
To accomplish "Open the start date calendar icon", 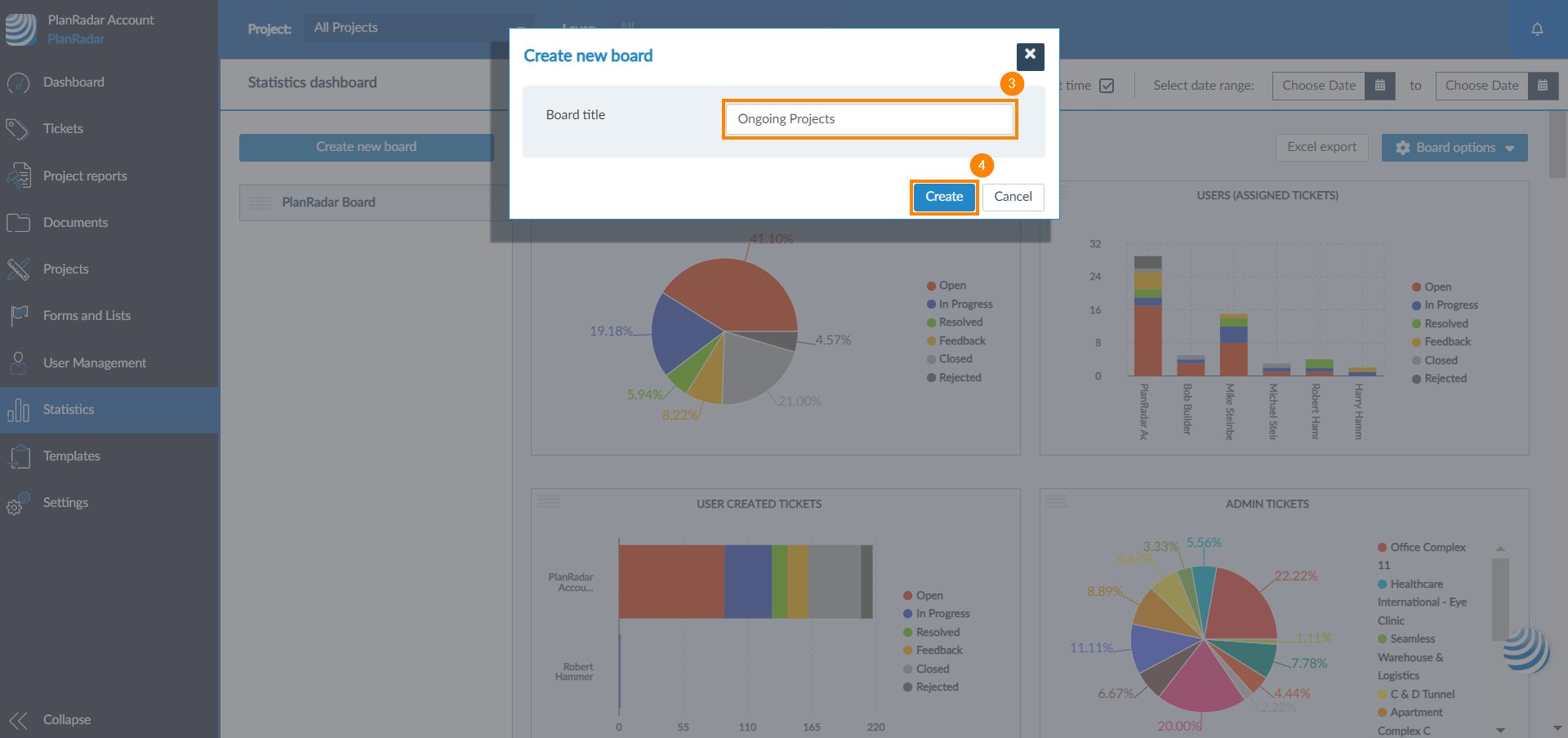I will tap(1379, 86).
